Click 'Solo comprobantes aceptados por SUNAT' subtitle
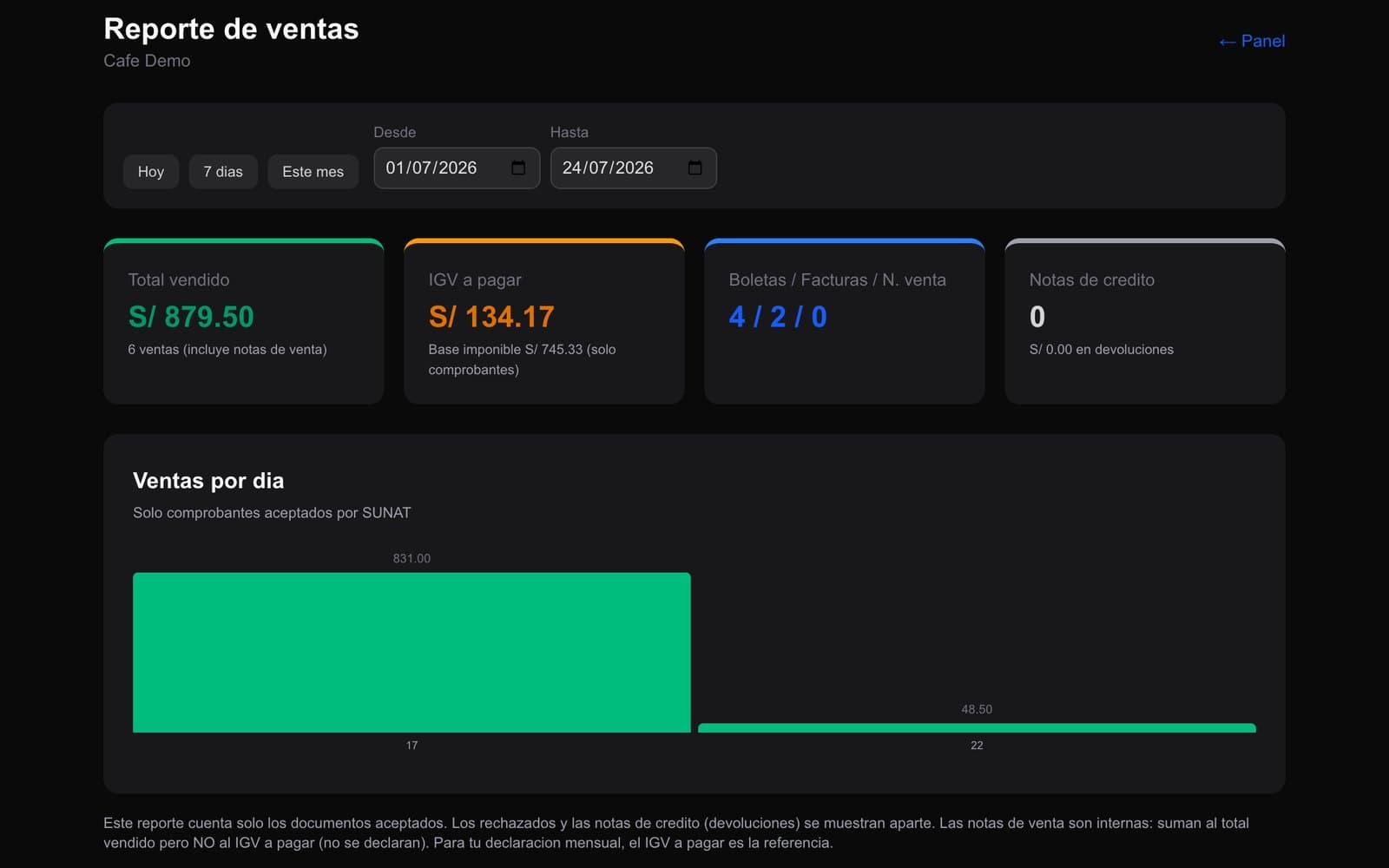Viewport: 1389px width, 868px height. (272, 513)
